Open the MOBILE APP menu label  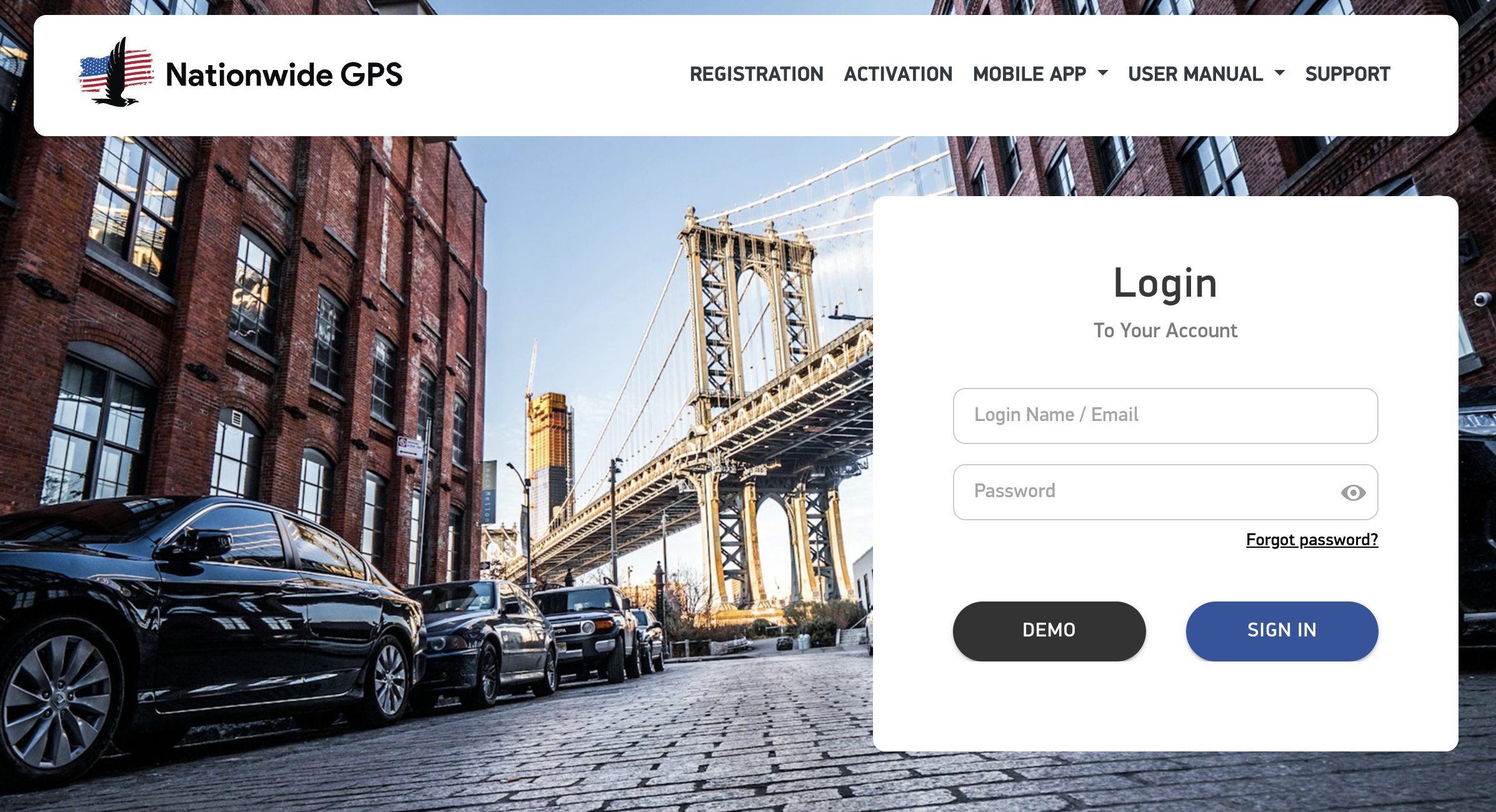click(1029, 74)
